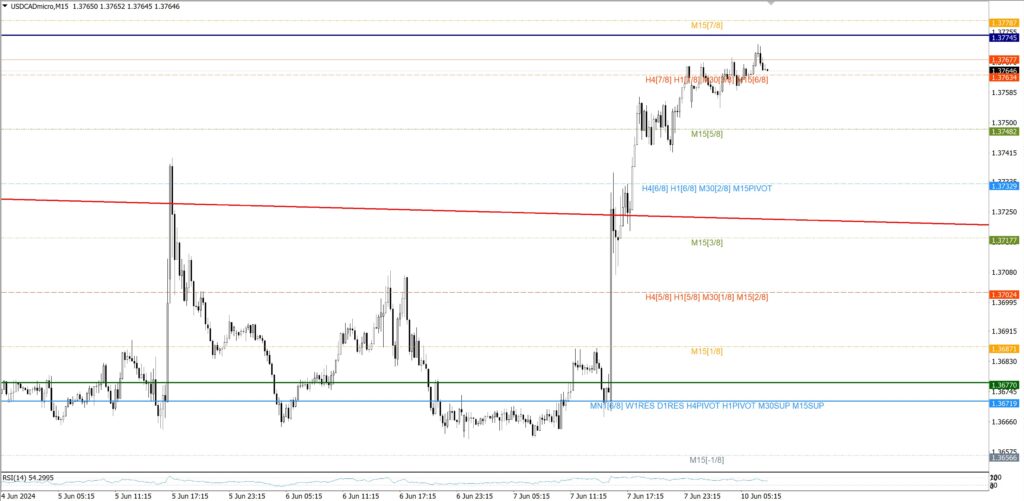Click the olive 1.37177 price tag
1024x501 pixels.
point(1003,240)
